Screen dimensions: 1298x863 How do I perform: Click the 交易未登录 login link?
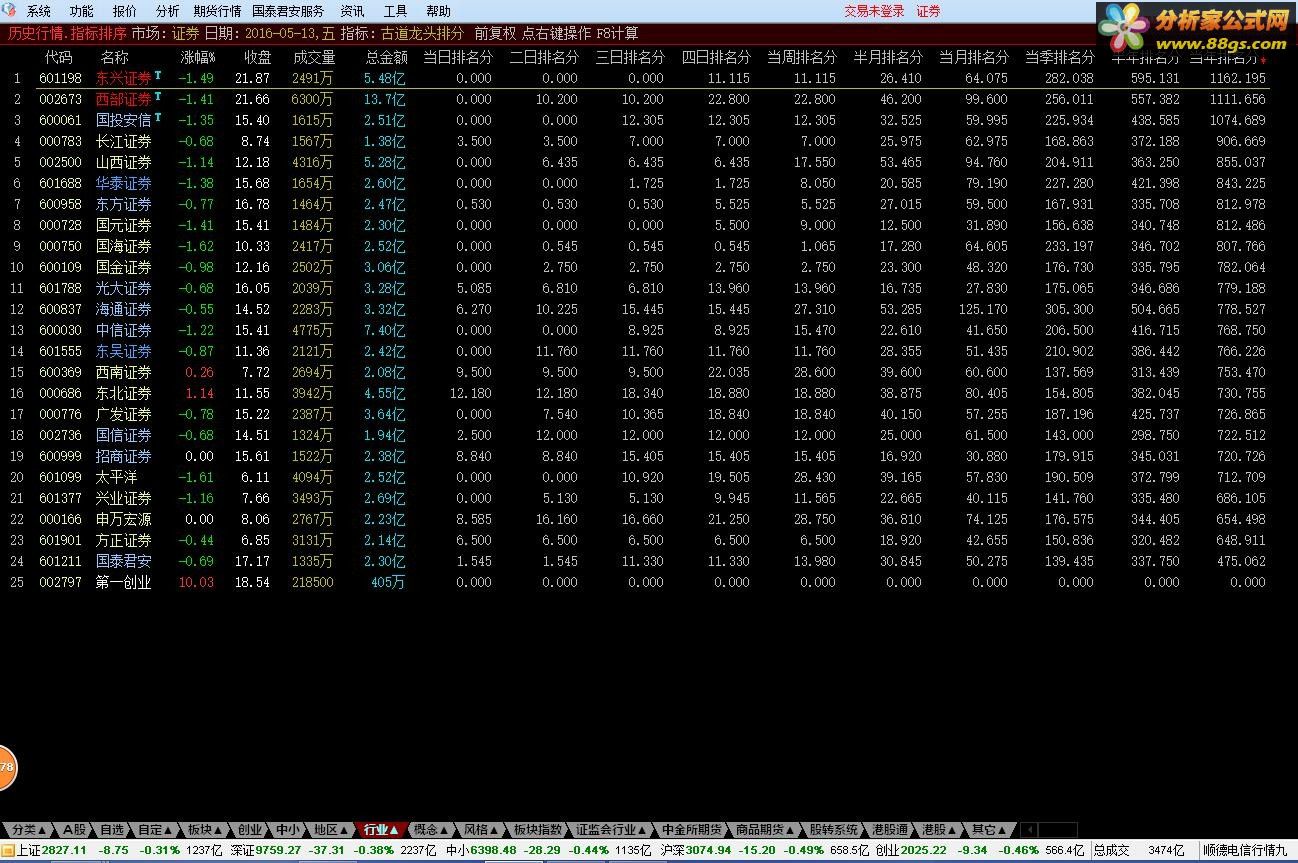874,11
